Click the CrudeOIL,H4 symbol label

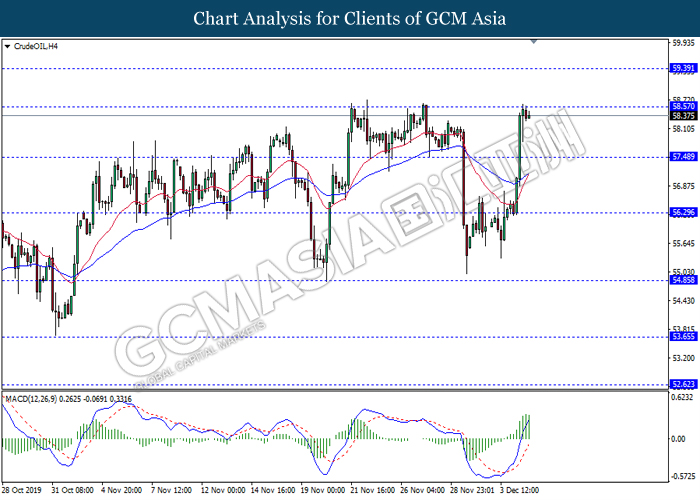click(36, 46)
